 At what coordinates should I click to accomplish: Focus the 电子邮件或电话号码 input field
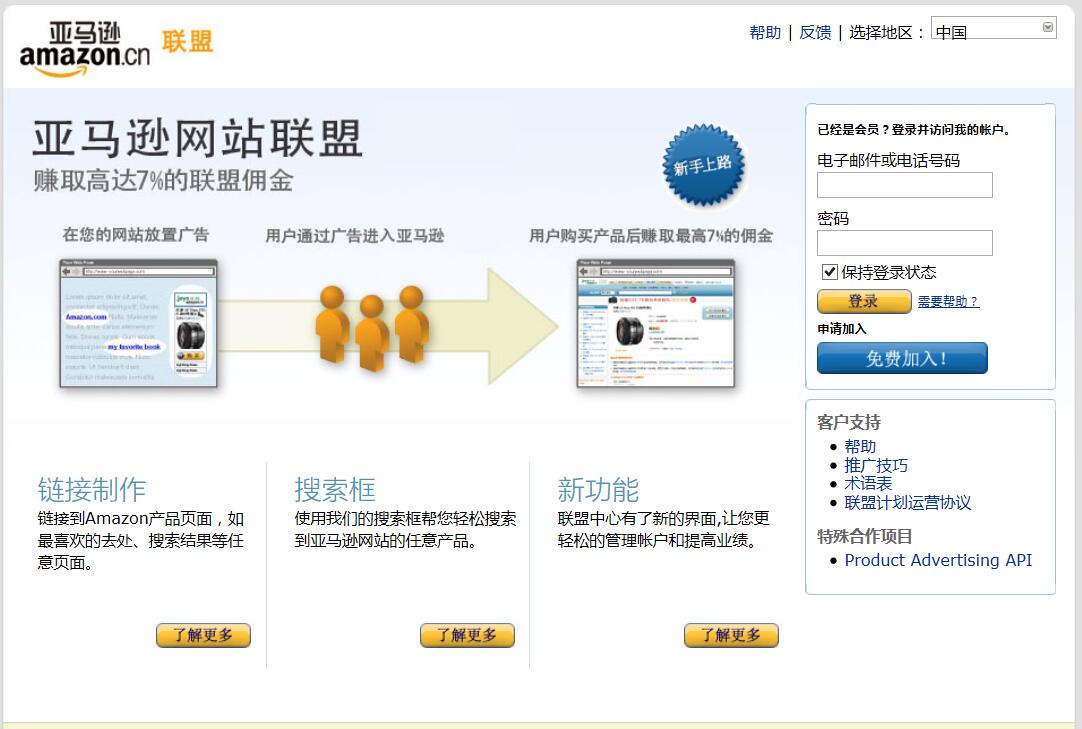[904, 185]
